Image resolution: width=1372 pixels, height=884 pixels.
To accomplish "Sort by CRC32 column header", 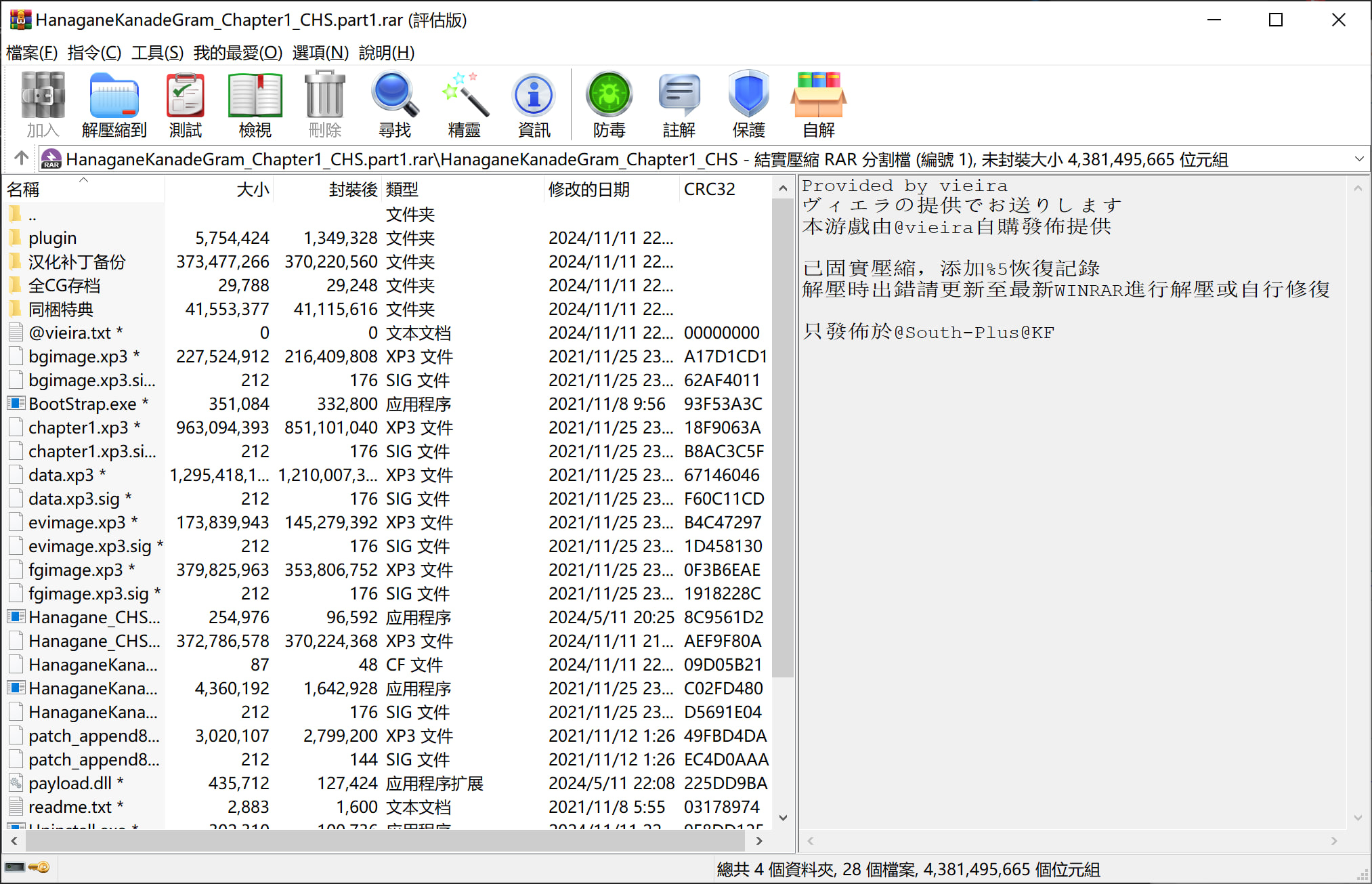I will [709, 189].
